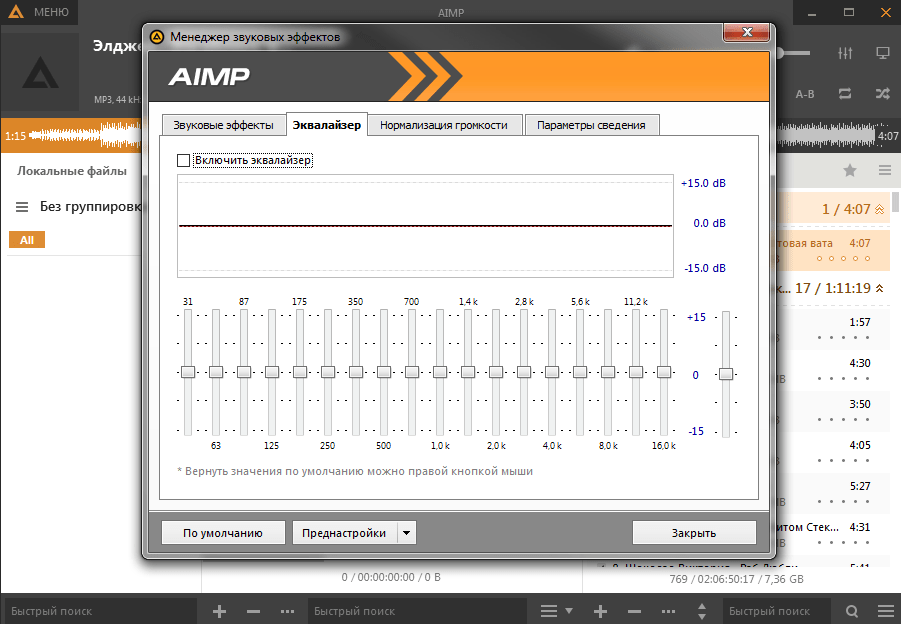Close the sound effects manager dialog
Image resolution: width=901 pixels, height=624 pixels.
(x=746, y=32)
